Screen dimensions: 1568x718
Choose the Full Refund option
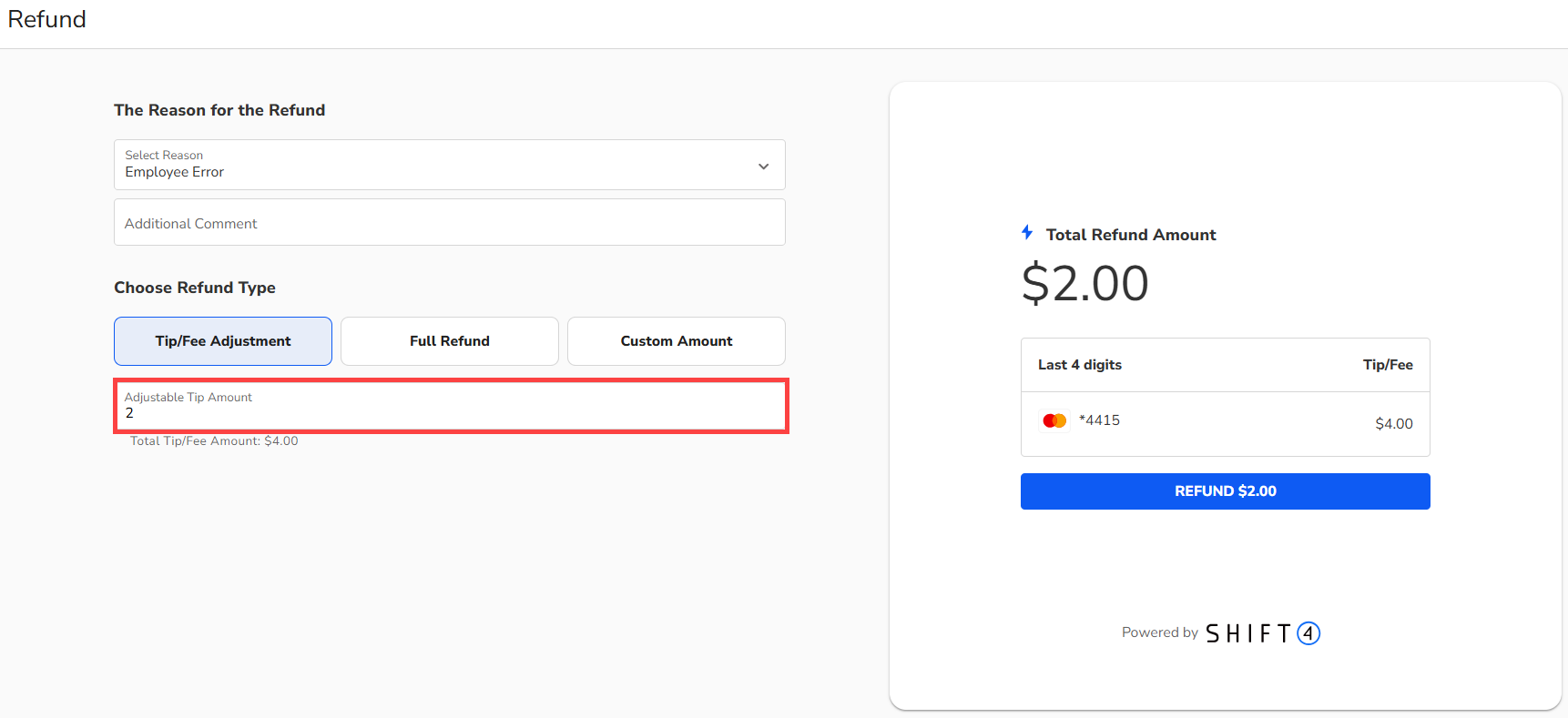click(450, 341)
